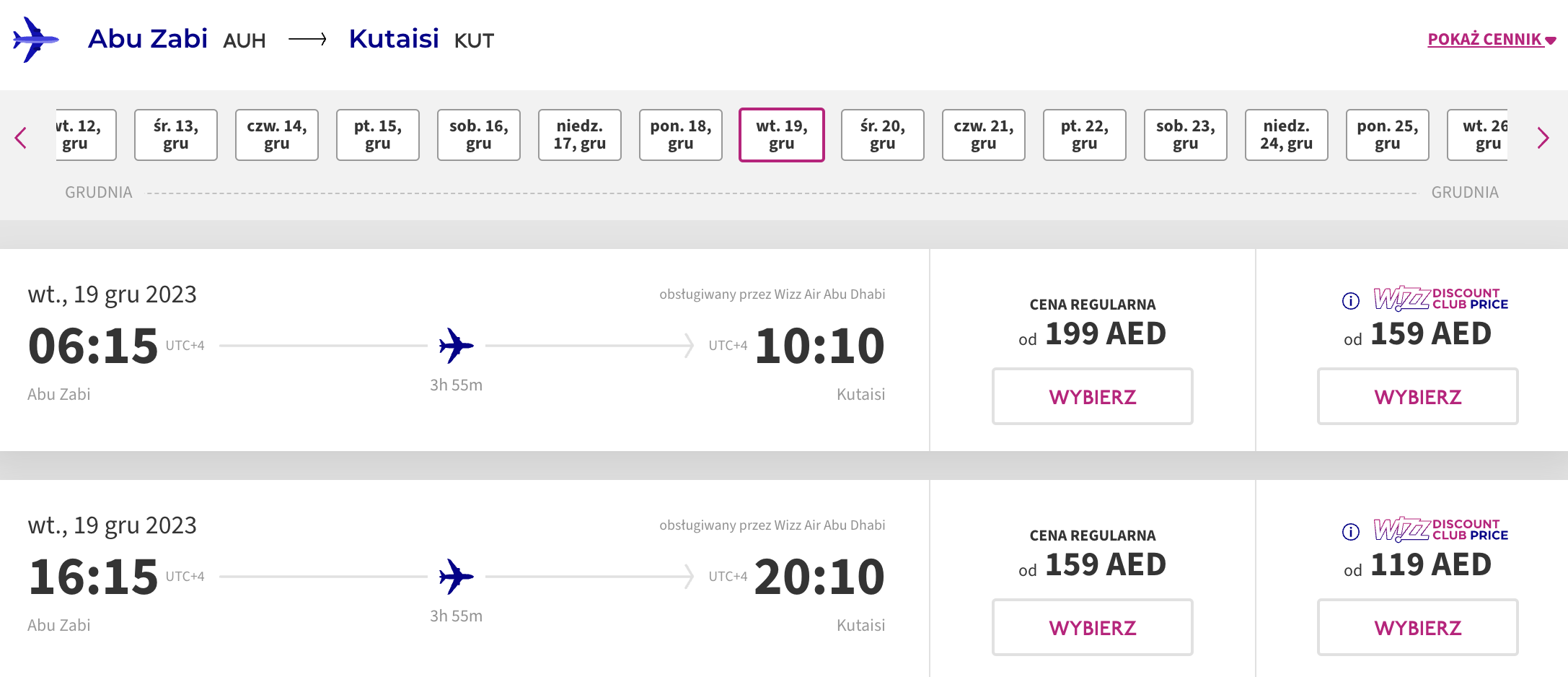The width and height of the screenshot is (1568, 677).
Task: Switch to sob. 16, gru date
Action: click(478, 135)
